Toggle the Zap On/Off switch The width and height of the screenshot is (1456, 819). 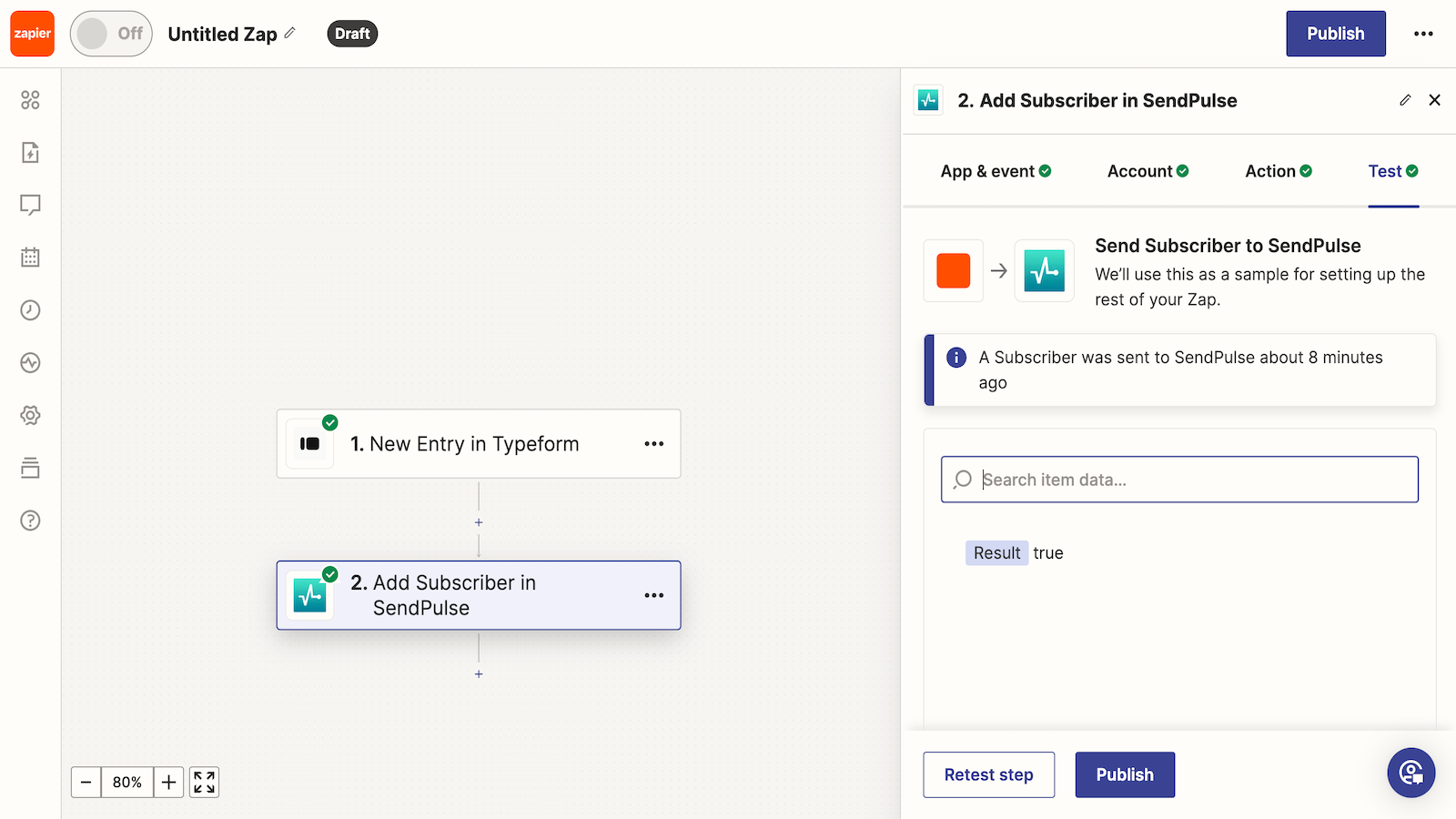tap(111, 34)
